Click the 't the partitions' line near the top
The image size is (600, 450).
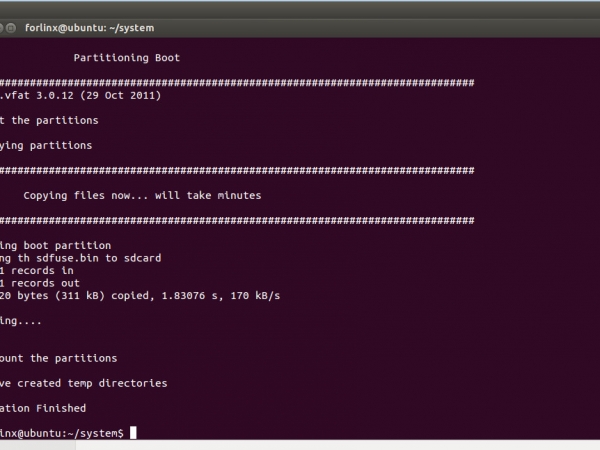(x=49, y=120)
